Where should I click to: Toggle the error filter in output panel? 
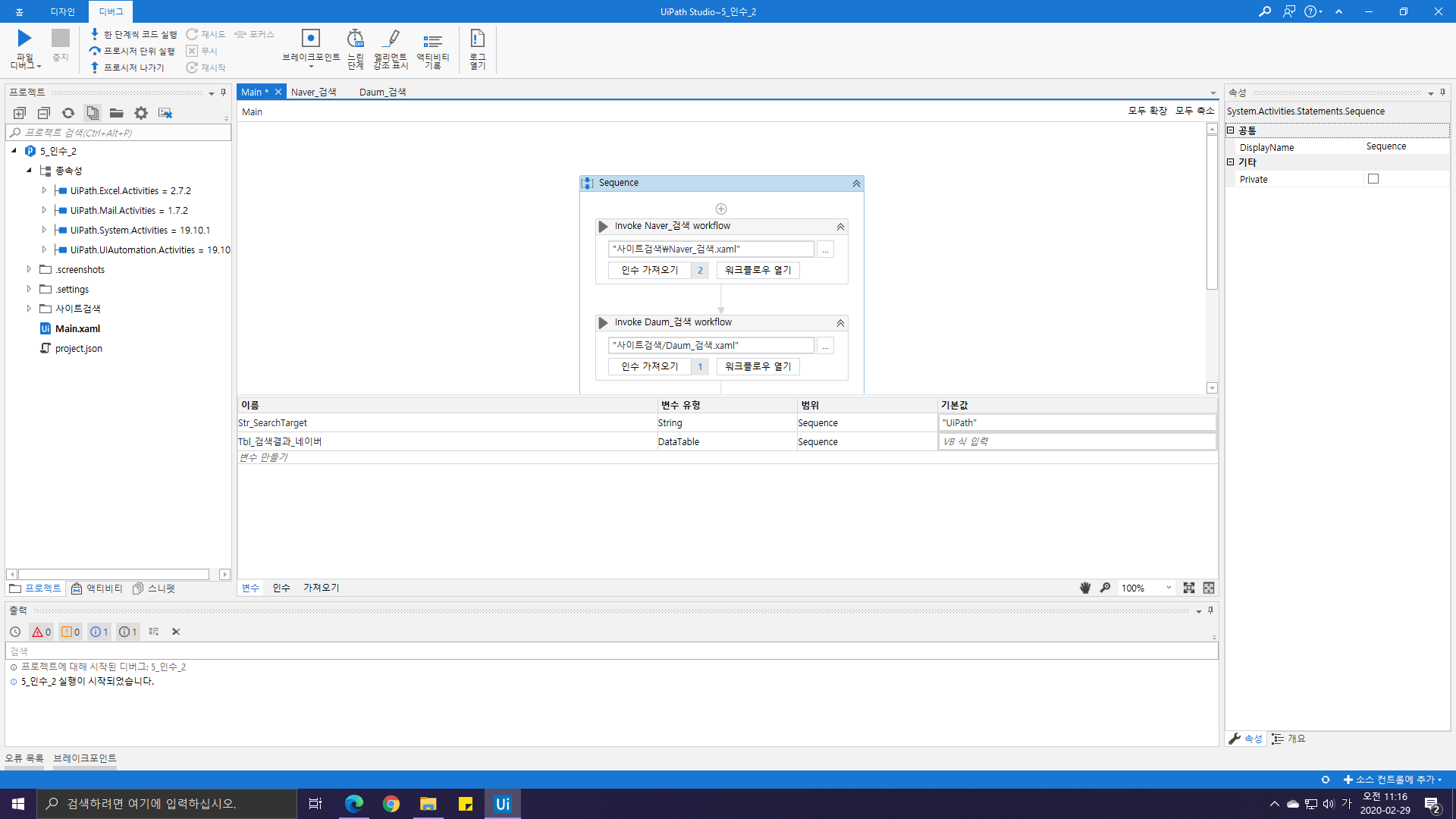(x=42, y=632)
